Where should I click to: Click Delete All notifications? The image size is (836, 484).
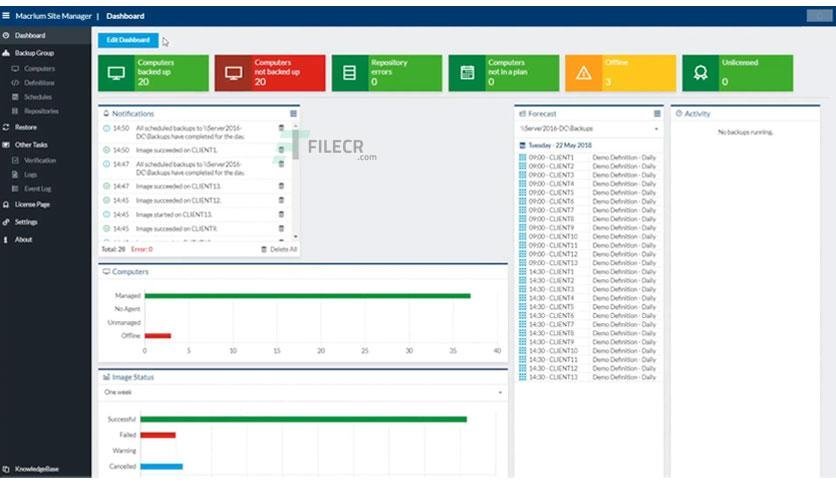[x=279, y=249]
